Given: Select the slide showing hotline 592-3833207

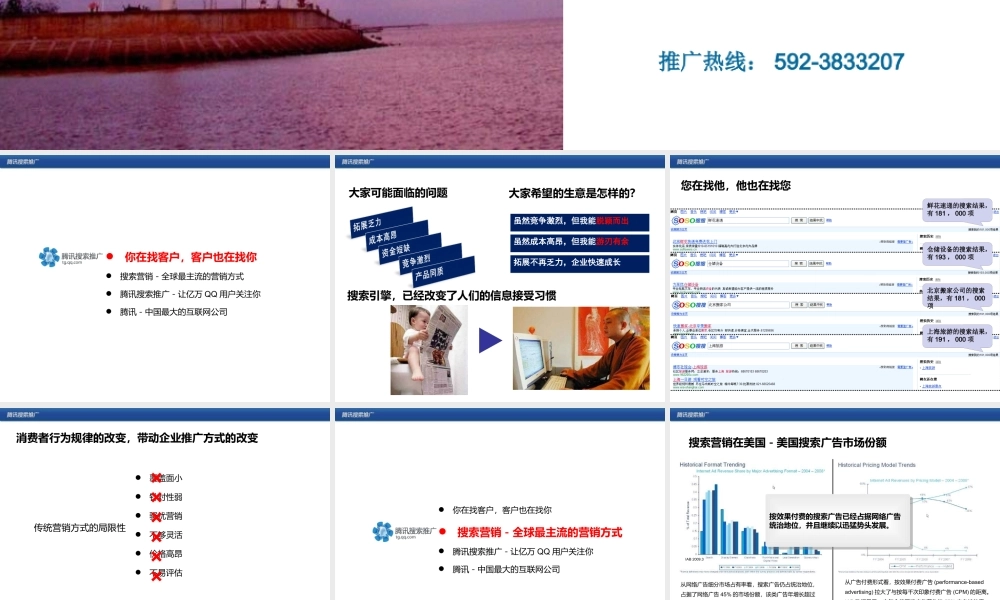Looking at the screenshot, I should pos(500,75).
